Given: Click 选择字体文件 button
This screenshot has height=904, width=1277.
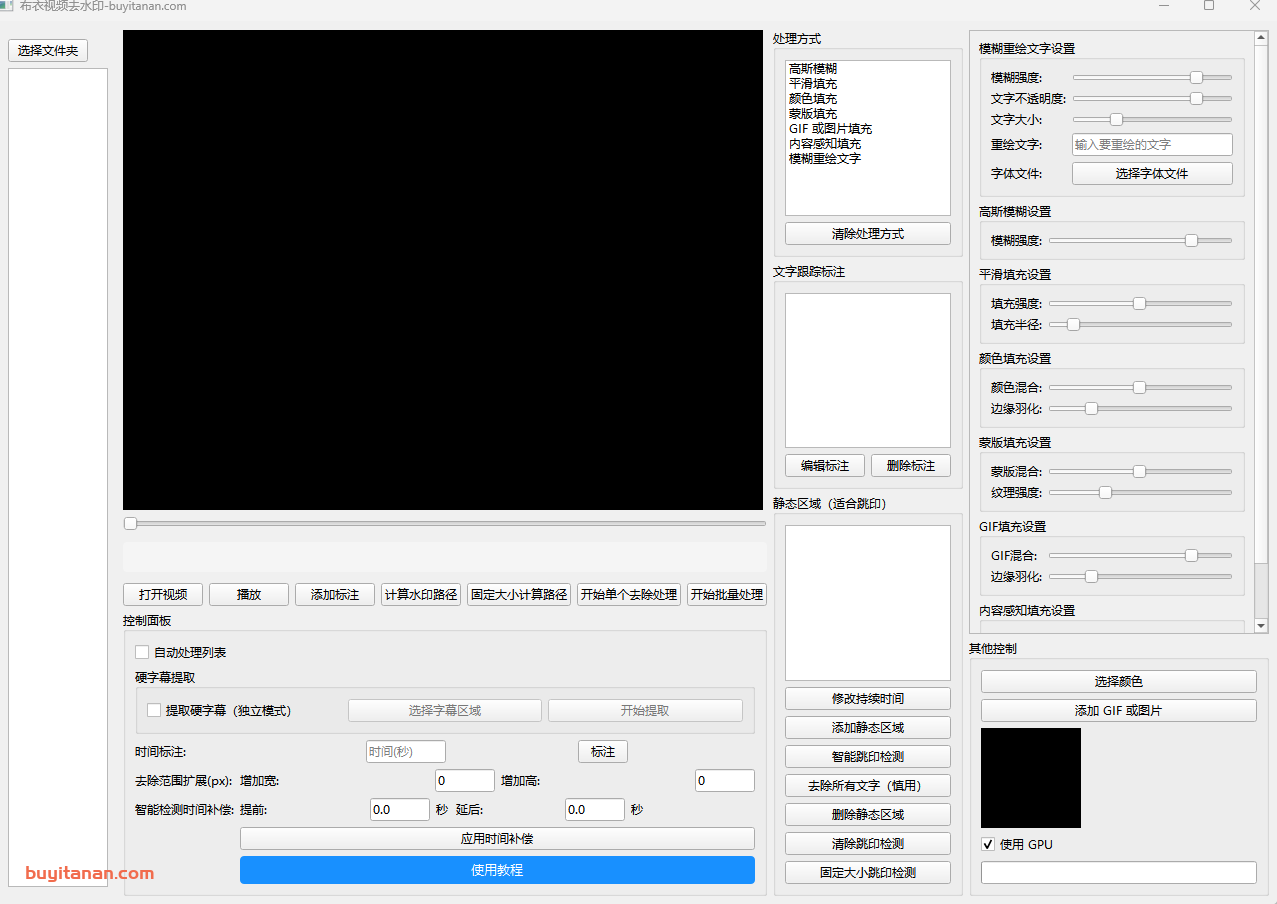Looking at the screenshot, I should (x=1152, y=173).
